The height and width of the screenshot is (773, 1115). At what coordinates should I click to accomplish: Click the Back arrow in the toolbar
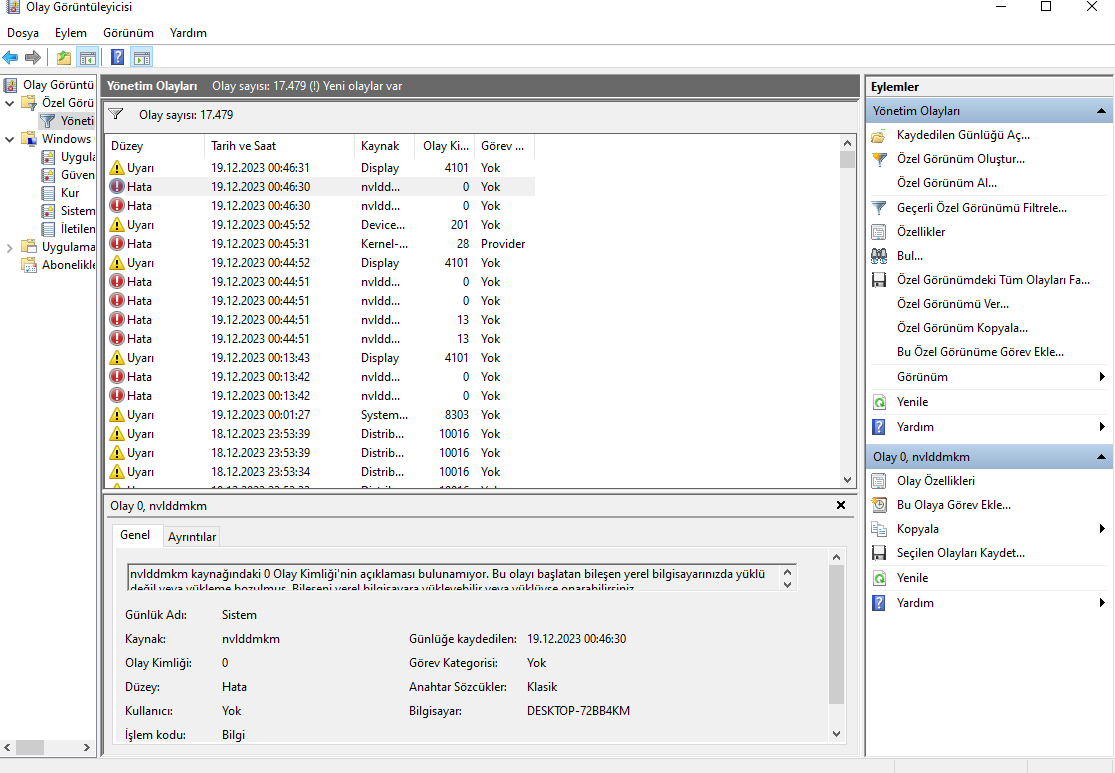point(11,57)
